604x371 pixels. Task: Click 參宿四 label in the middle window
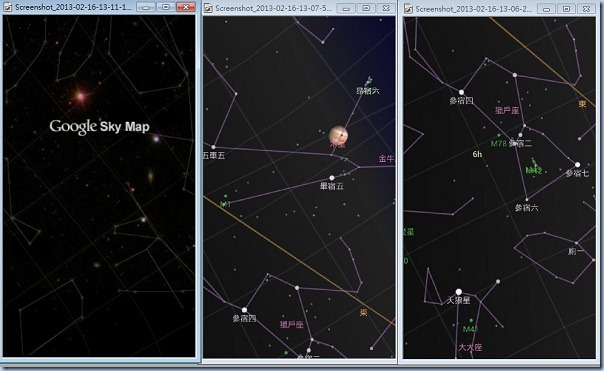[x=245, y=319]
